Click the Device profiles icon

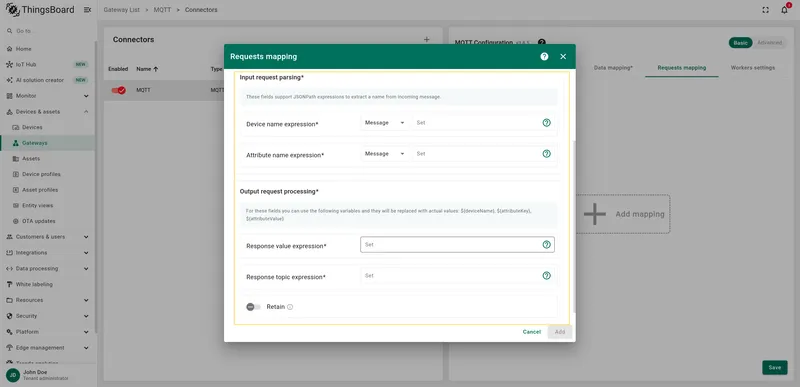click(x=15, y=174)
